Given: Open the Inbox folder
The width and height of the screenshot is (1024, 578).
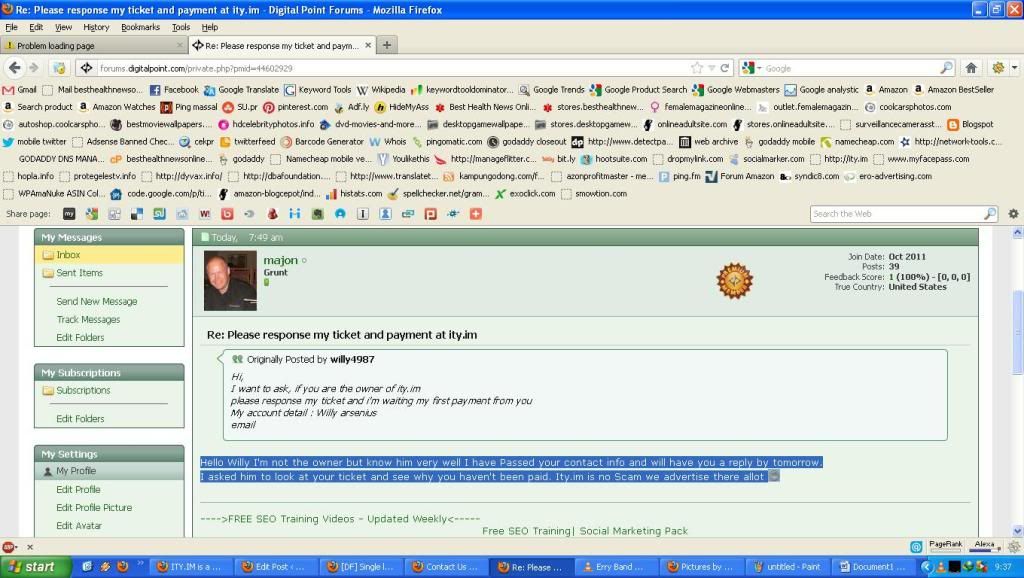Looking at the screenshot, I should click(x=68, y=255).
